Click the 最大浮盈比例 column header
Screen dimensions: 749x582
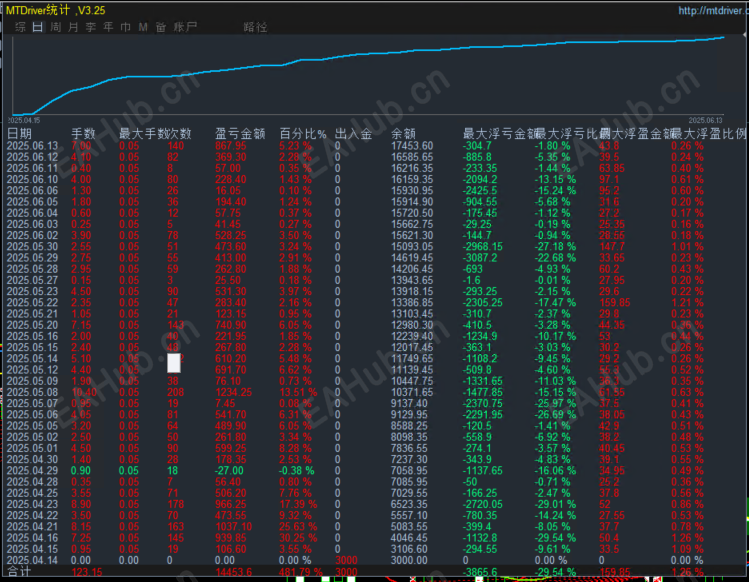click(708, 134)
